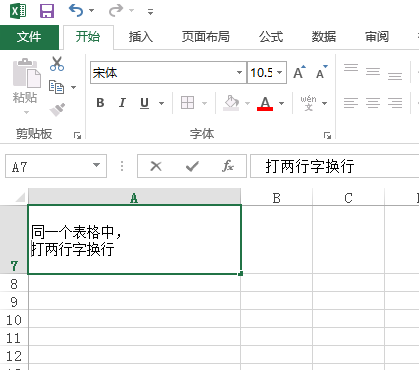Open the 剪贴板 dialog launcher
The image size is (419, 370).
(77, 135)
